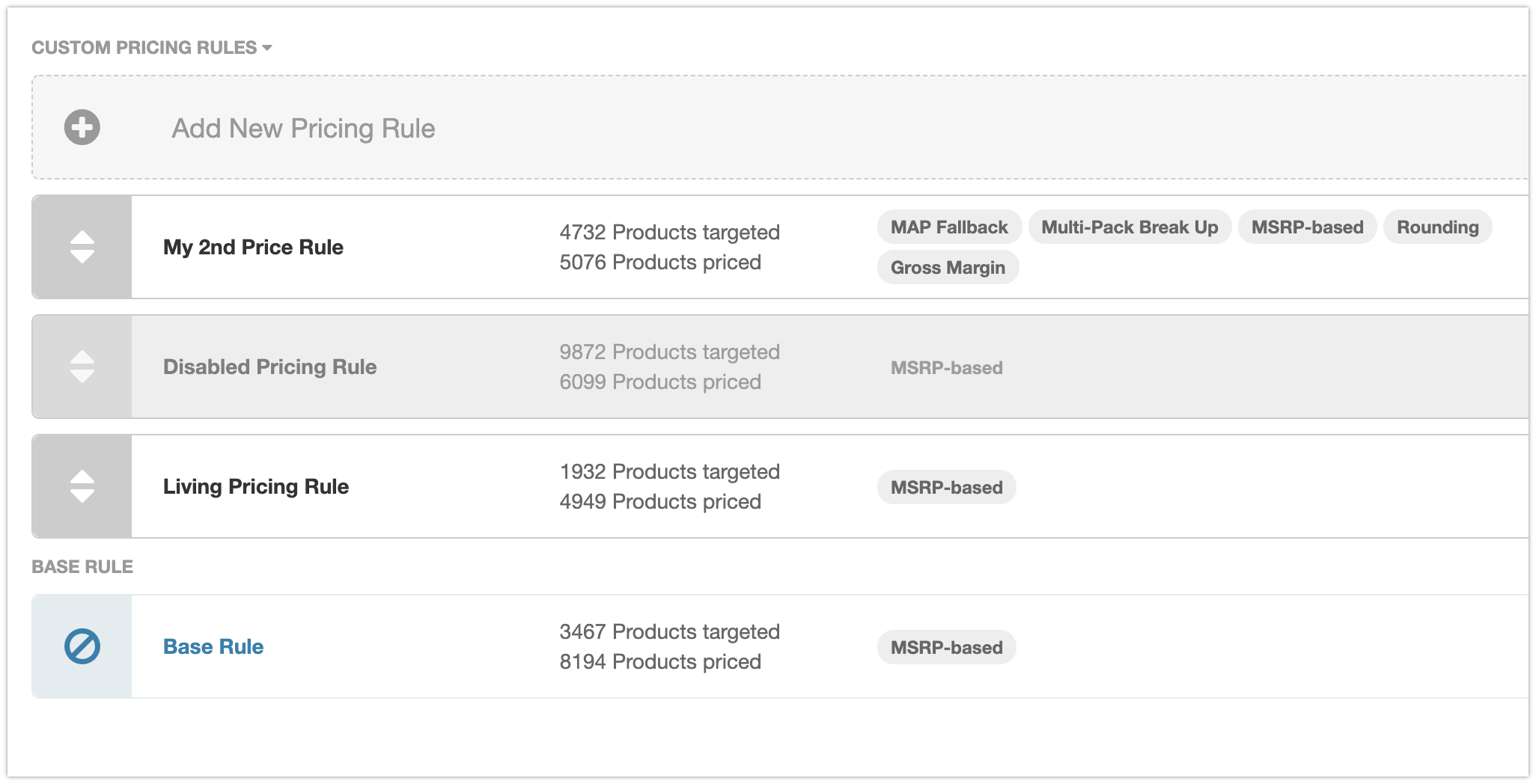This screenshot has height=784, width=1536.
Task: Select the Rounding tag on My 2nd Price Rule
Action: [1437, 227]
